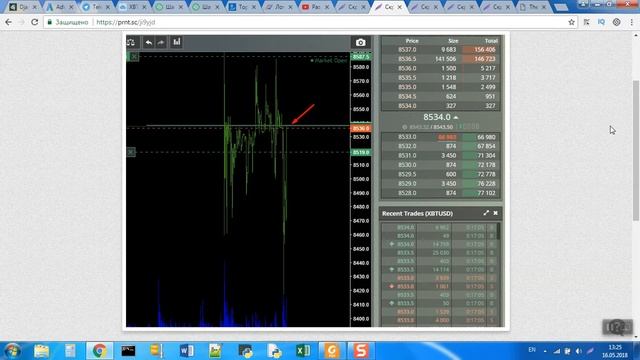Click the volume tray icon
This screenshot has height=360, width=640.
(578, 351)
